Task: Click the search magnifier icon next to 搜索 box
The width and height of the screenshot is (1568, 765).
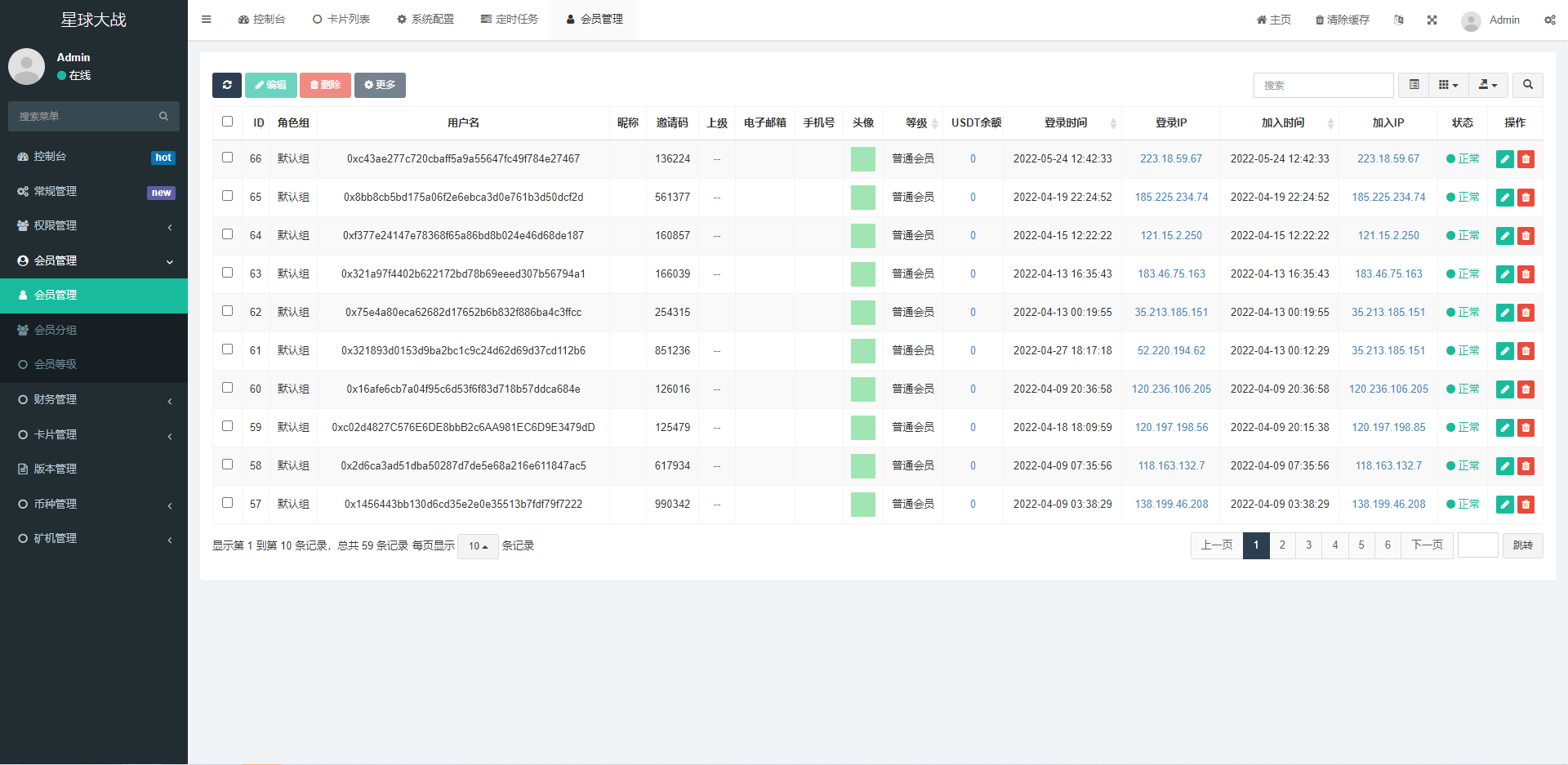Action: (1527, 85)
